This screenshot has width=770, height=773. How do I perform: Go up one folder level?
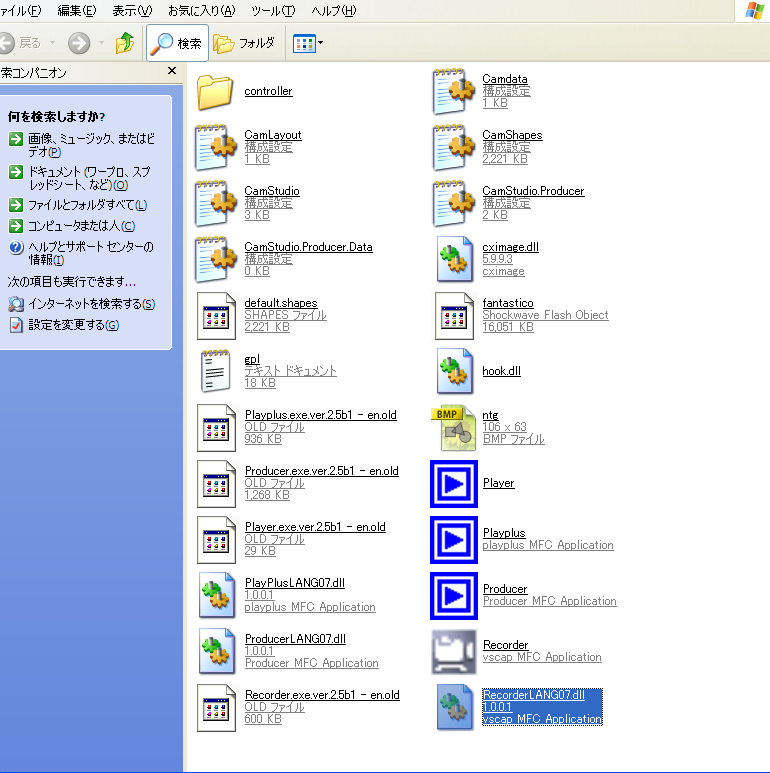click(125, 43)
